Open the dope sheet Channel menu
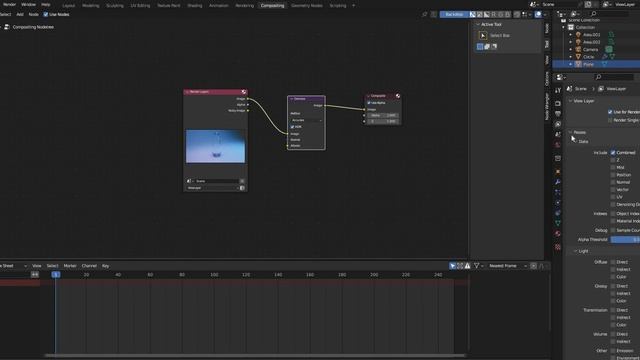Image resolution: width=640 pixels, height=360 pixels. [x=89, y=266]
